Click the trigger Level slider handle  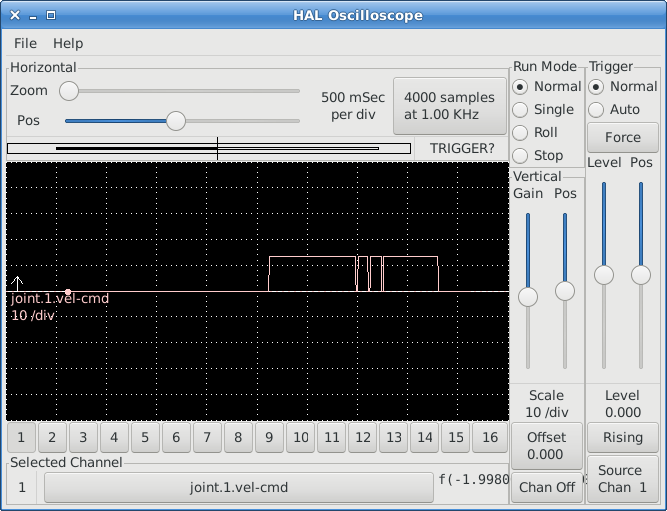(x=604, y=275)
